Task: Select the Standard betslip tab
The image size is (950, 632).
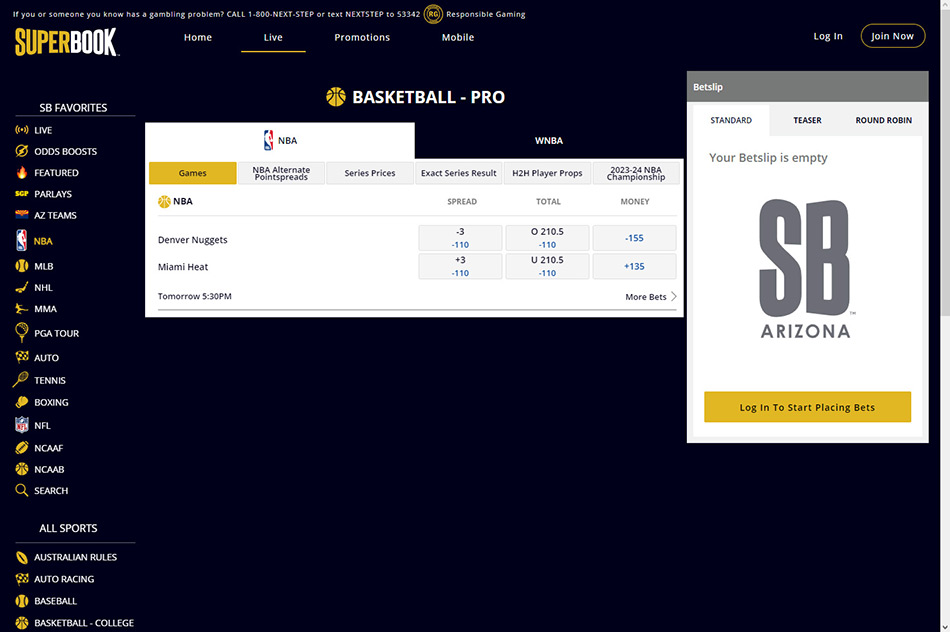Action: pyautogui.click(x=731, y=120)
